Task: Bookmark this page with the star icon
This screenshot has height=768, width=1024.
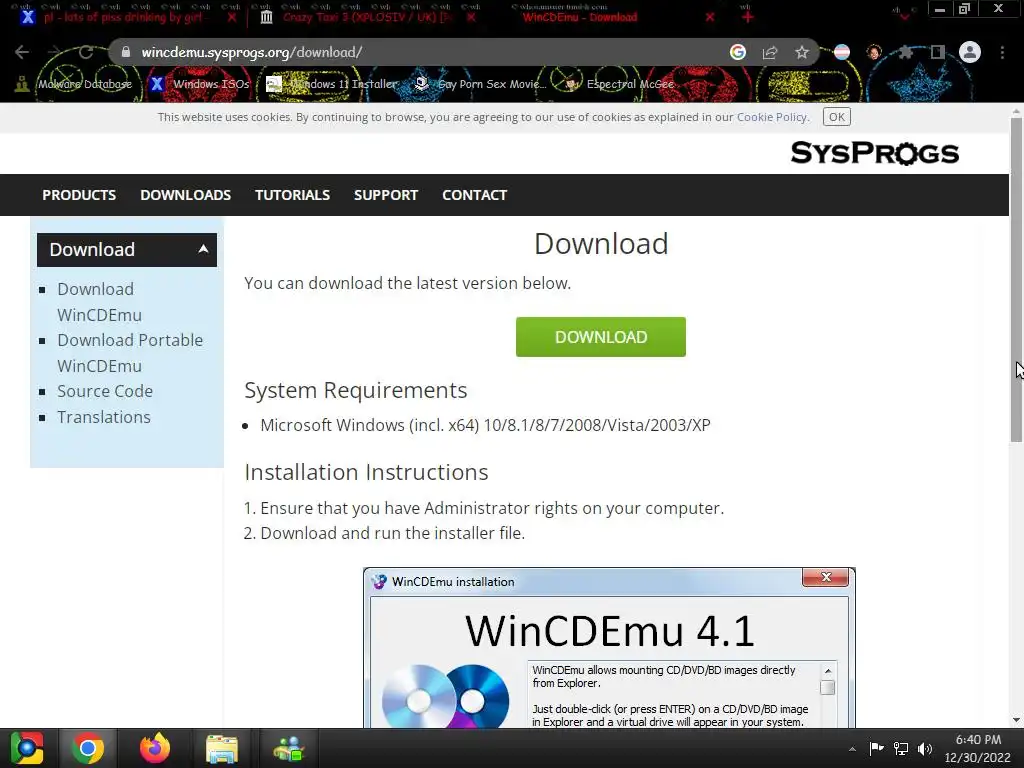Action: [x=802, y=52]
